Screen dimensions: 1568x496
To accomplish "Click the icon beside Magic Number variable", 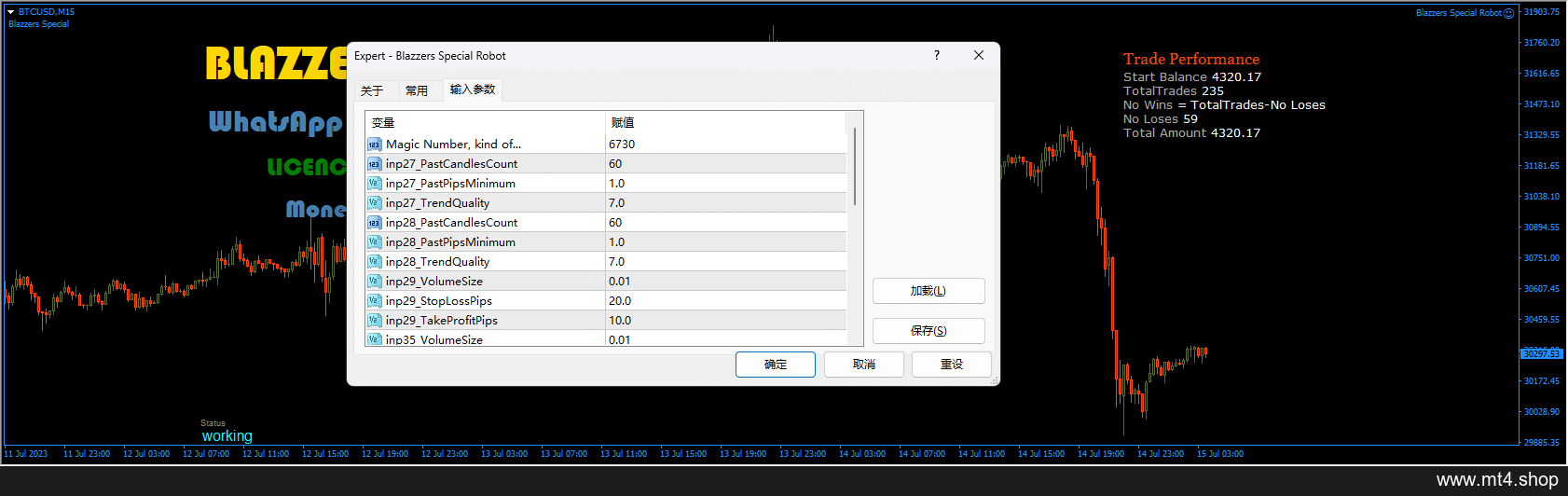I will click(374, 145).
